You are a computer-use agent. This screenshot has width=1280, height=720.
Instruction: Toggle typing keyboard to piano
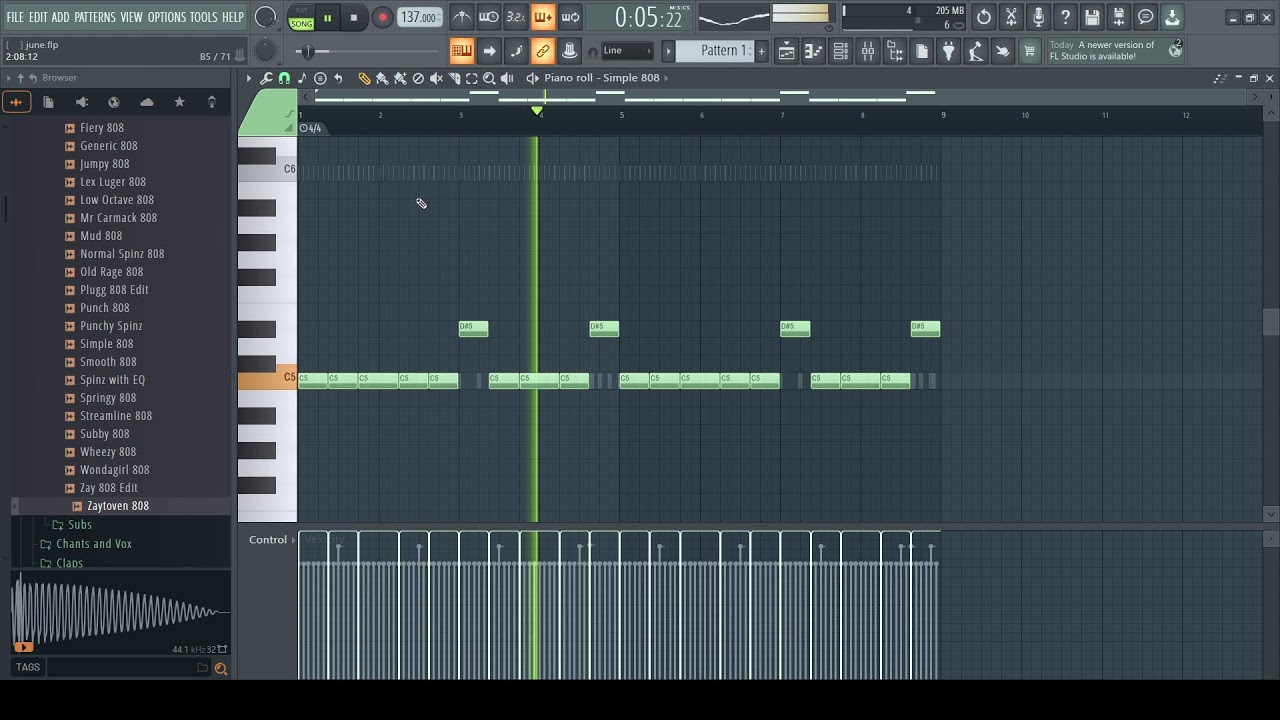(462, 51)
